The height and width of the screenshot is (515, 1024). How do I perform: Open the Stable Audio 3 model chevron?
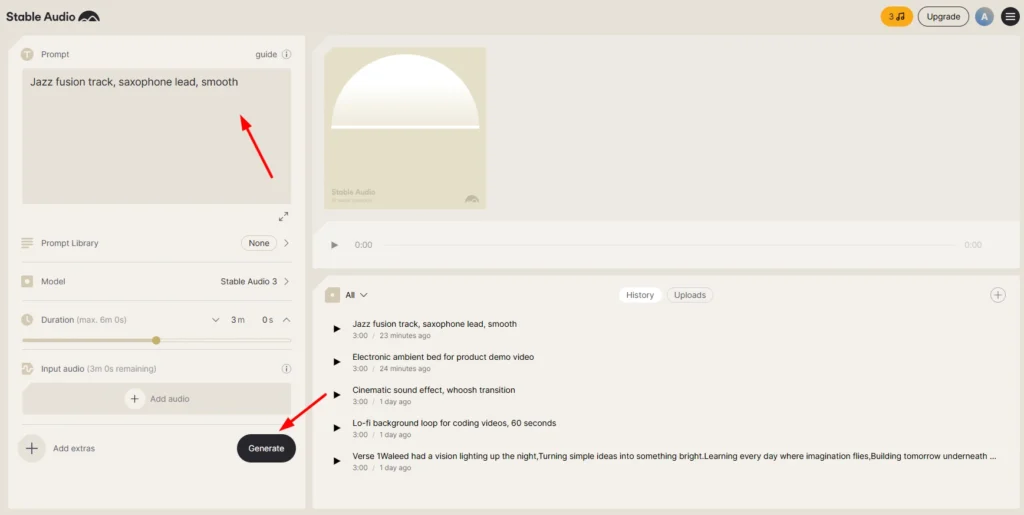pos(286,281)
